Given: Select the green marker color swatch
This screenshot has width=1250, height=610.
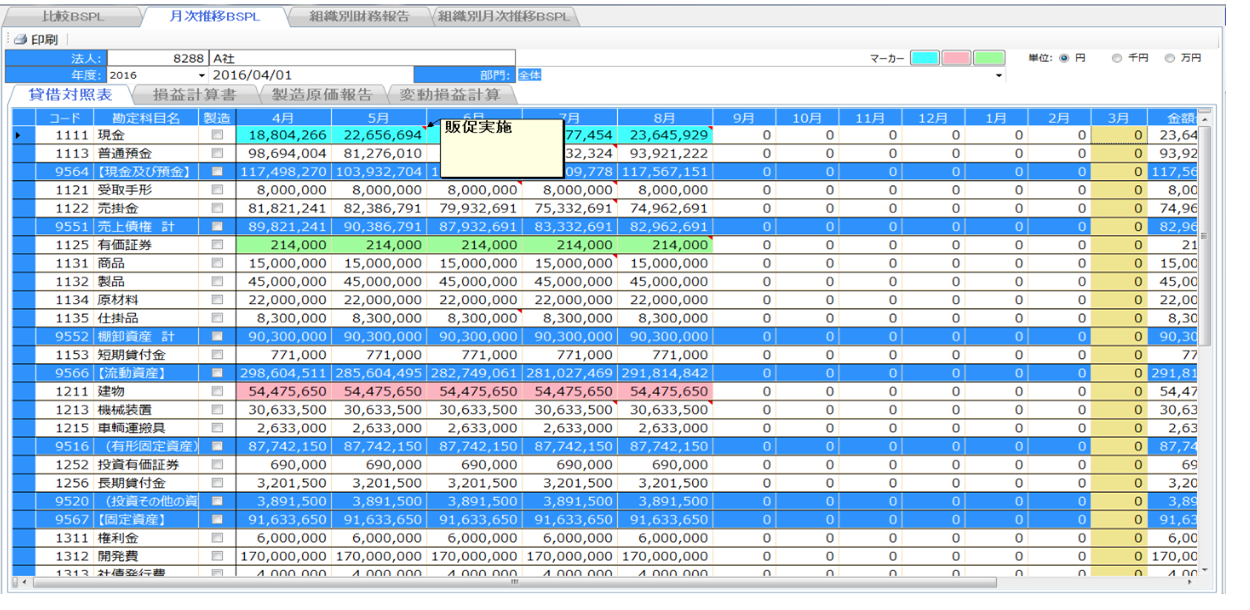Looking at the screenshot, I should (989, 59).
